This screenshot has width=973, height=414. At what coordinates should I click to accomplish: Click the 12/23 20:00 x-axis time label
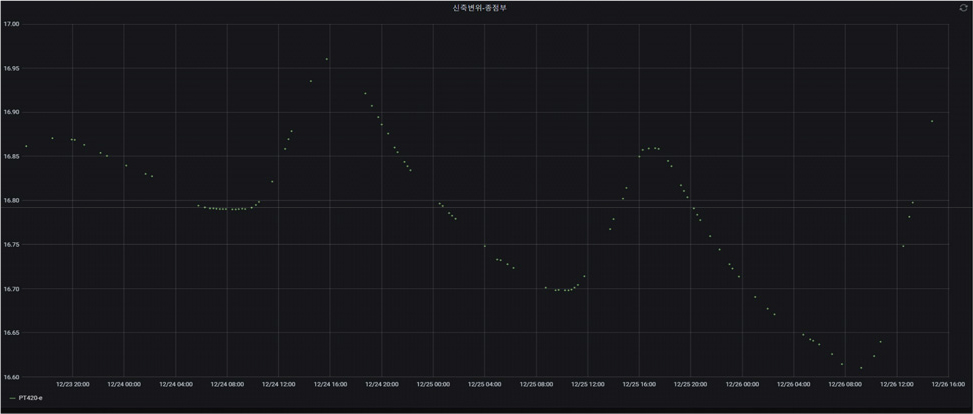pyautogui.click(x=72, y=383)
